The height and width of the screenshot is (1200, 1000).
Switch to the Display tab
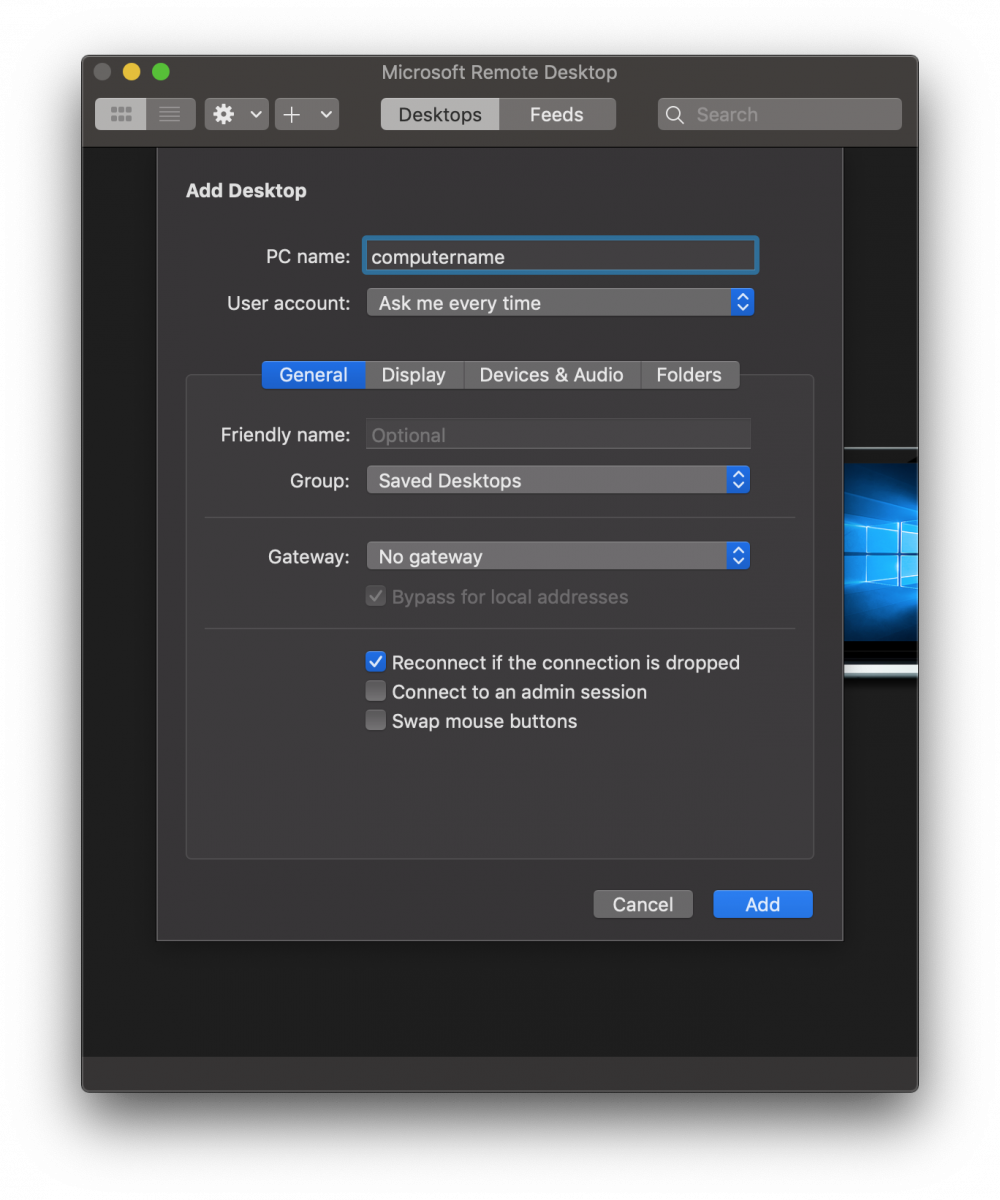coord(414,375)
